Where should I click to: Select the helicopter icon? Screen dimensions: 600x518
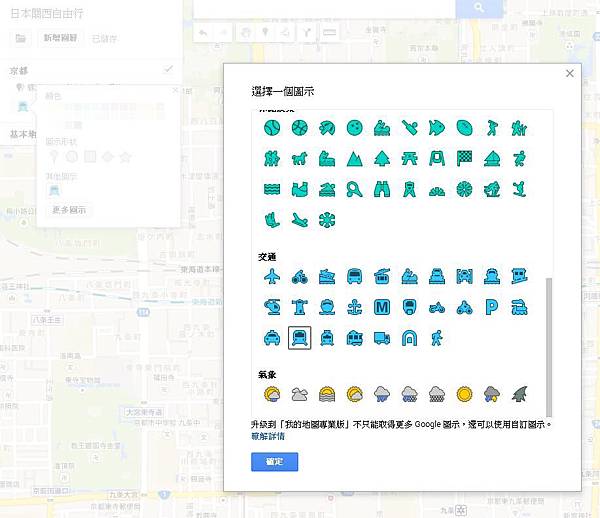[x=272, y=307]
